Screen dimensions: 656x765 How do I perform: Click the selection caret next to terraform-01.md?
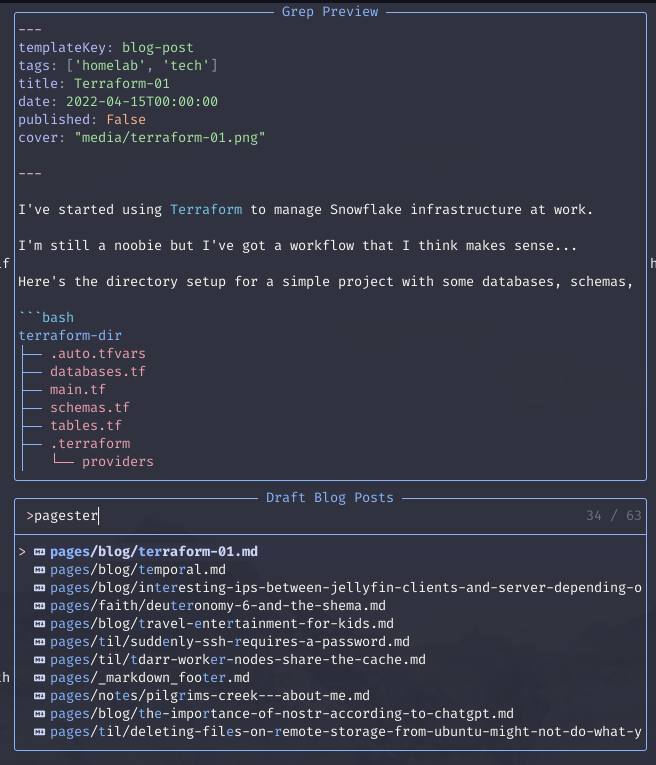[x=22, y=552]
